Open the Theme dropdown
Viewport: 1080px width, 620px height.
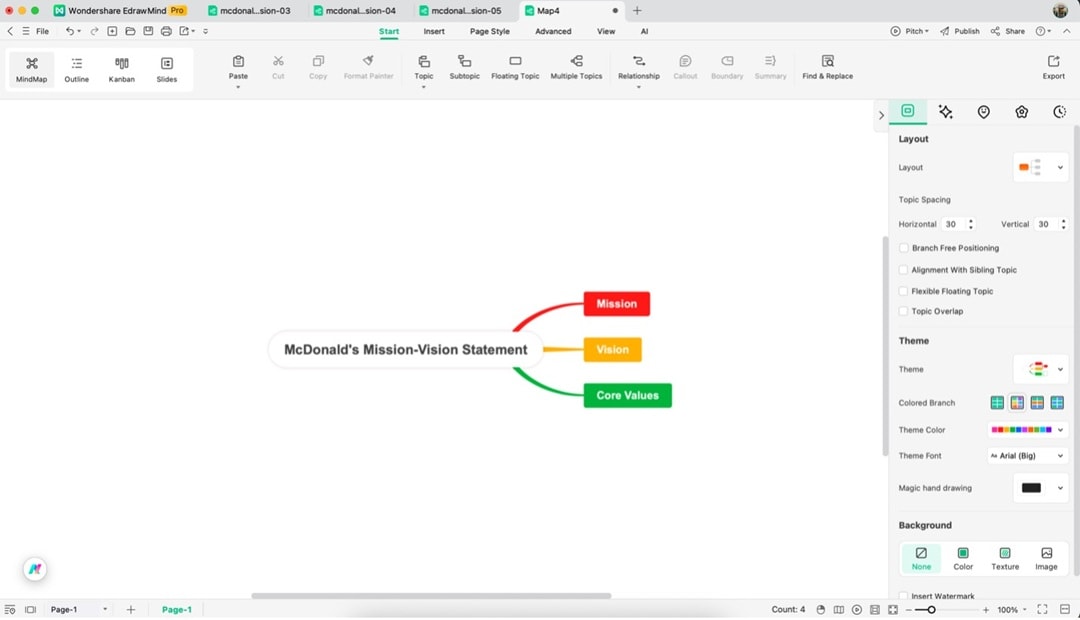1041,369
